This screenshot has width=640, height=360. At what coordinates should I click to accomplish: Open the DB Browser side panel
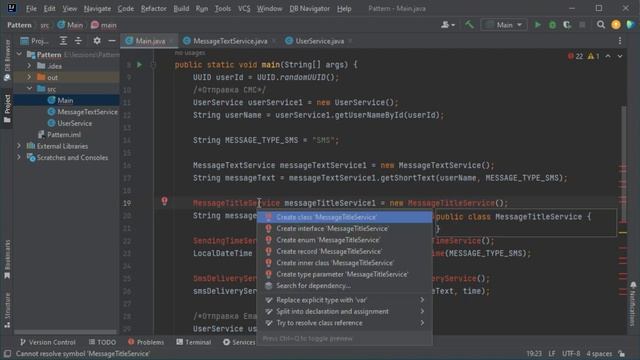(x=7, y=60)
